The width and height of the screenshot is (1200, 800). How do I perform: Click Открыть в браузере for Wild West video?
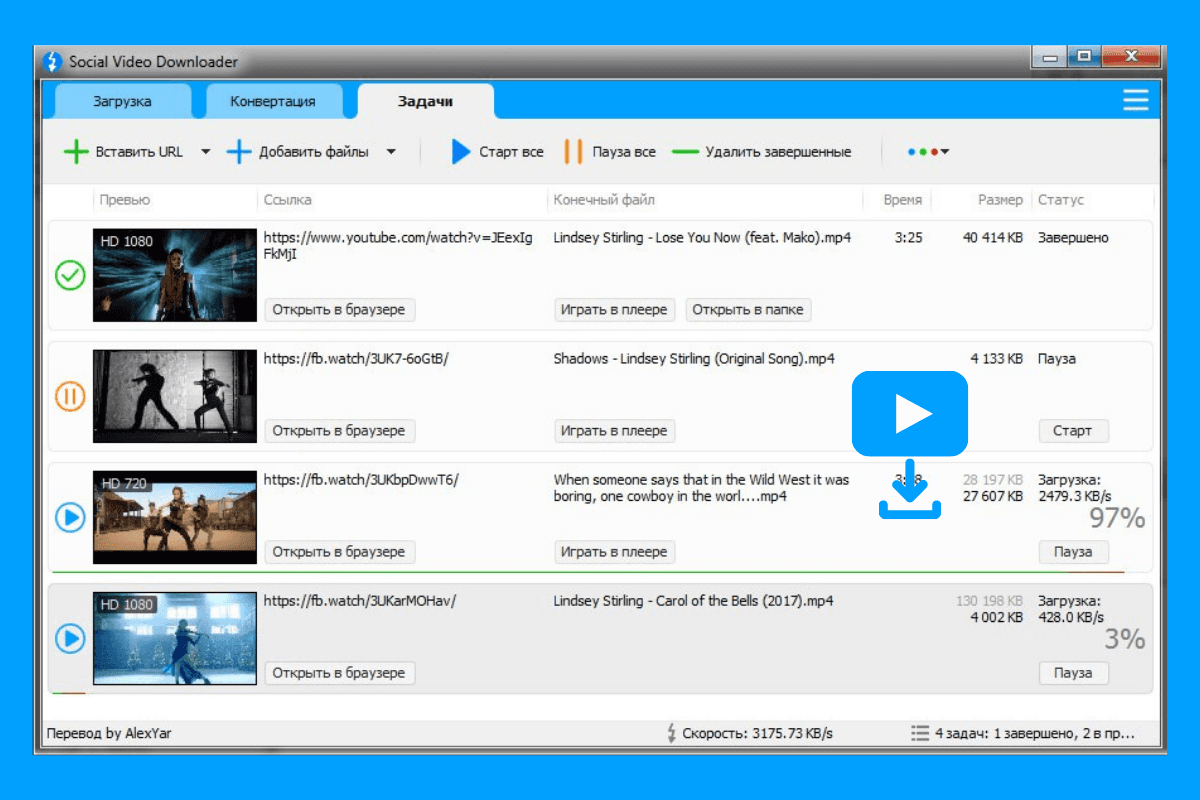(x=339, y=552)
